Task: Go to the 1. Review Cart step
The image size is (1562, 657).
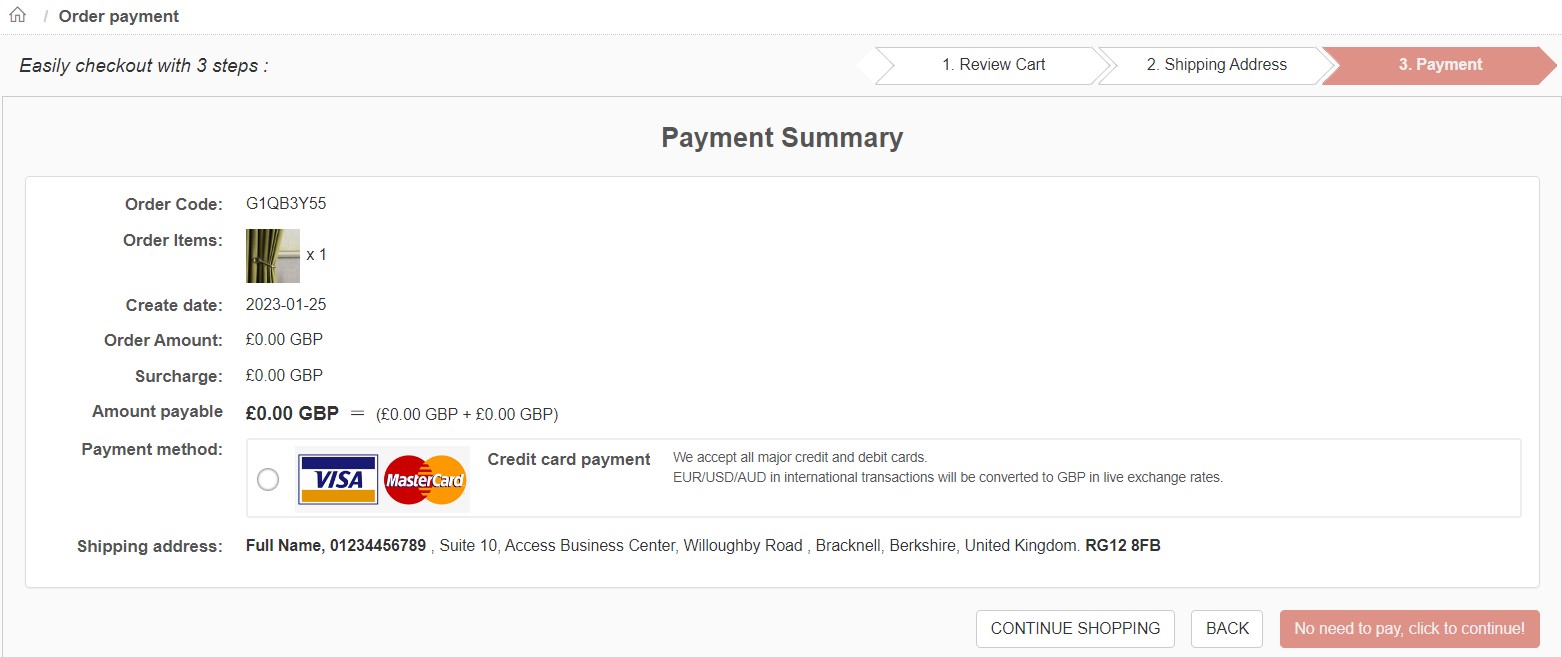Action: [x=992, y=65]
